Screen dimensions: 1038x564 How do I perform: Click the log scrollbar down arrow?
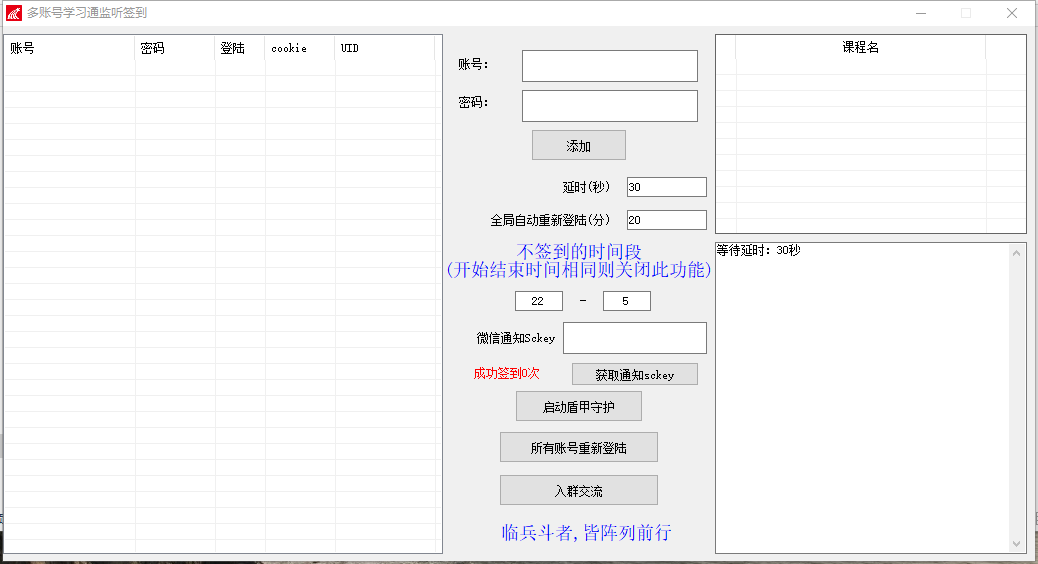pyautogui.click(x=1016, y=543)
